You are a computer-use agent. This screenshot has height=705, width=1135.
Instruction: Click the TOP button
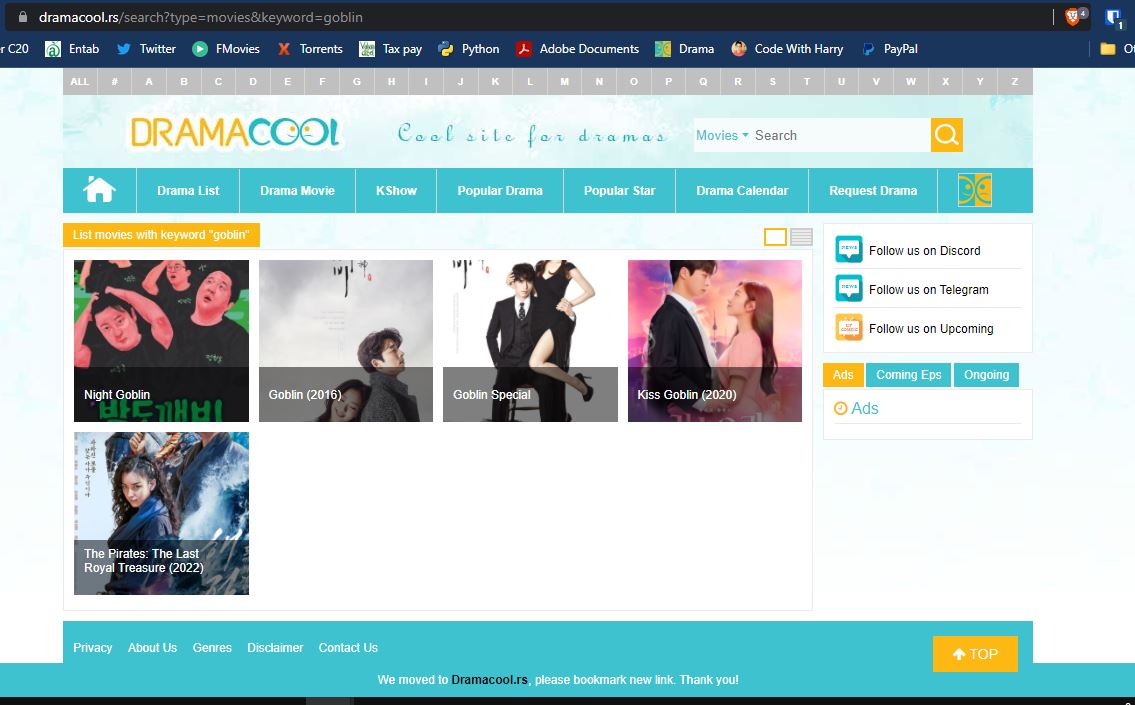(974, 653)
